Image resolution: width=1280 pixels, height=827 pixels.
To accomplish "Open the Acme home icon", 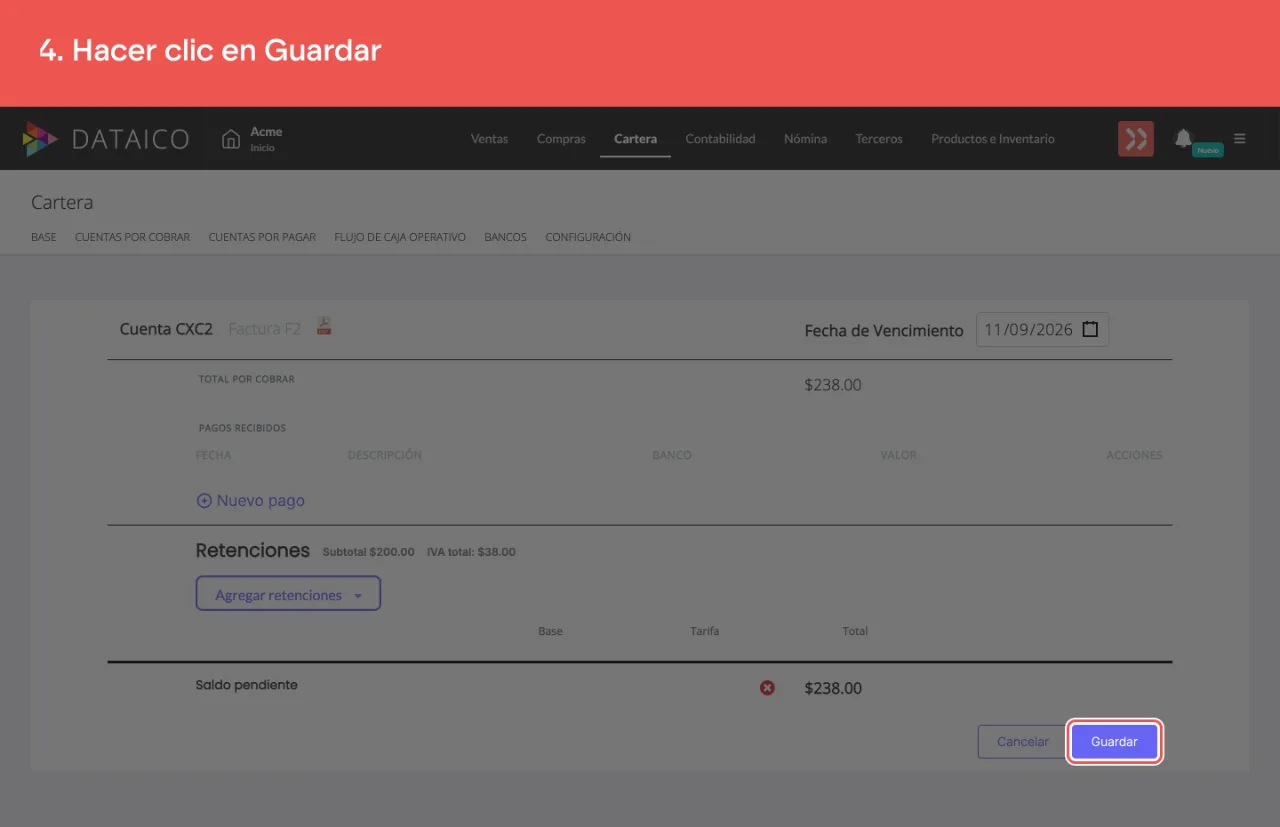I will (231, 139).
